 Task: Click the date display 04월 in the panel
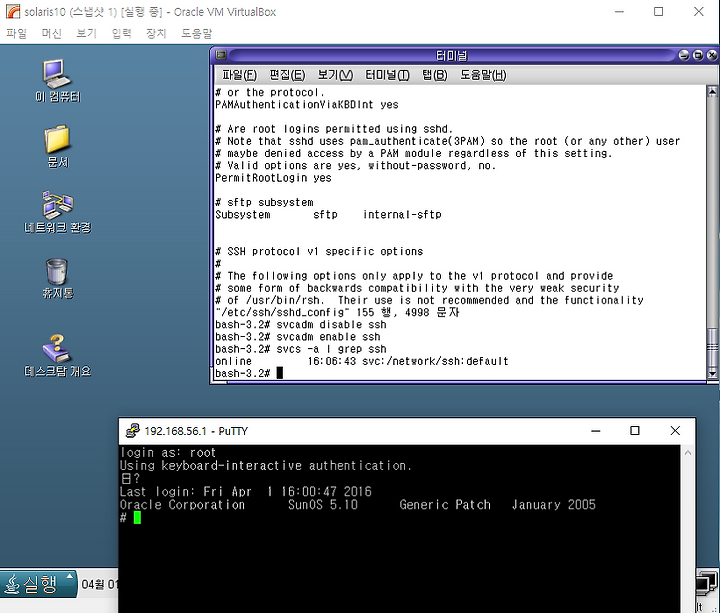99,585
